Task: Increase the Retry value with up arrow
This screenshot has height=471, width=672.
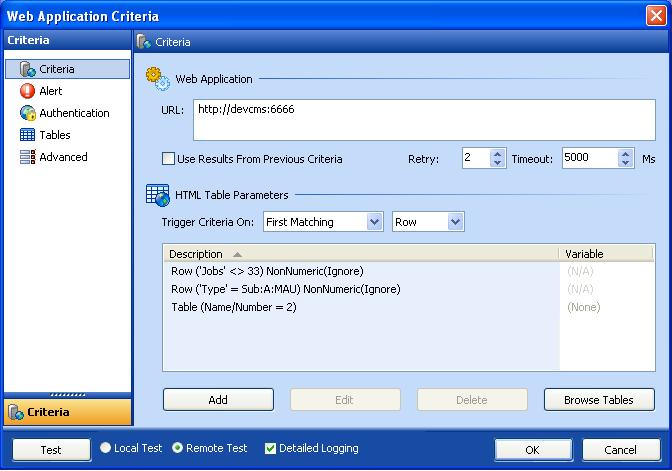Action: point(498,154)
